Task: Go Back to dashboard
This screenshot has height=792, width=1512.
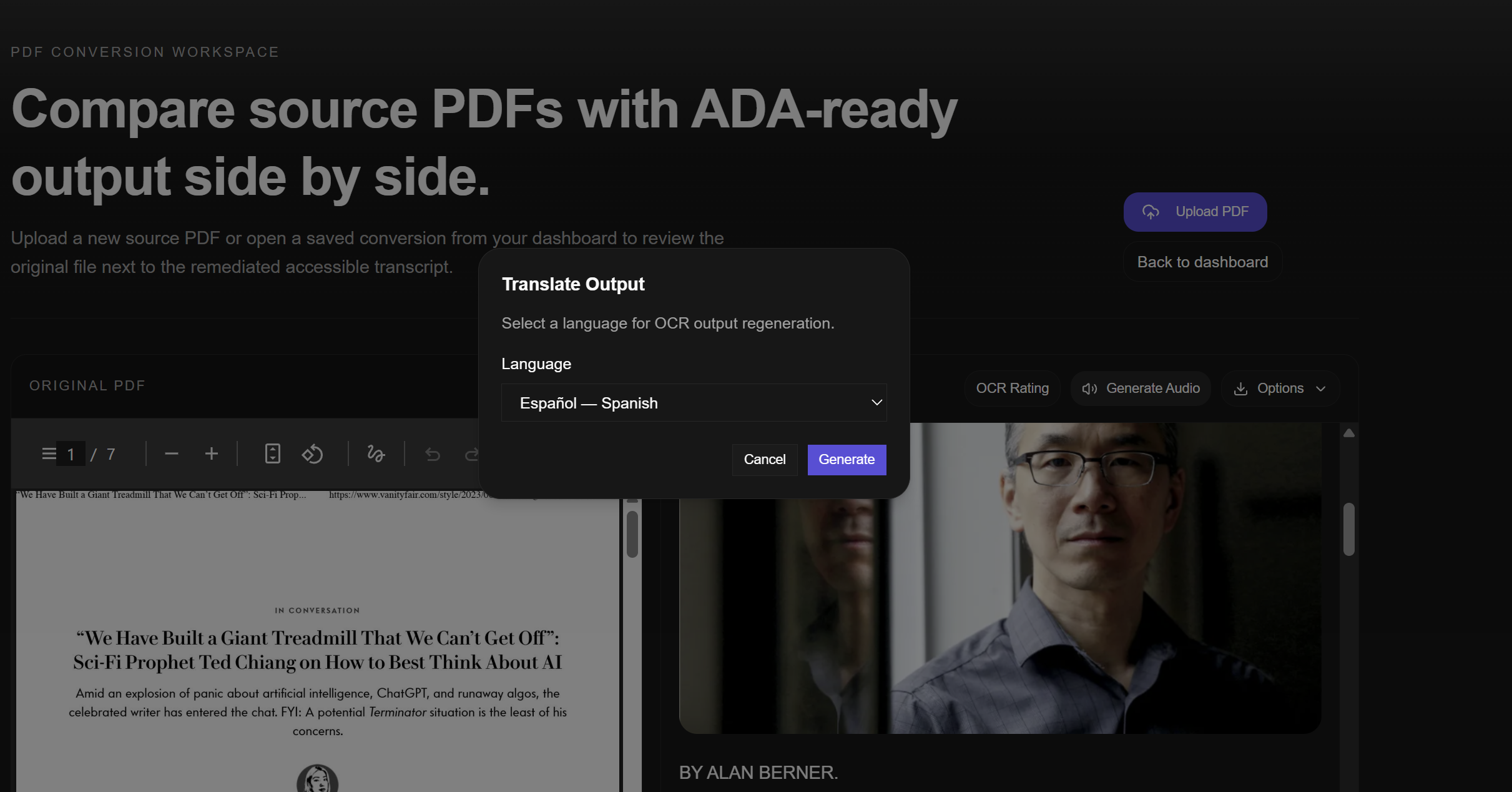Action: [1202, 262]
